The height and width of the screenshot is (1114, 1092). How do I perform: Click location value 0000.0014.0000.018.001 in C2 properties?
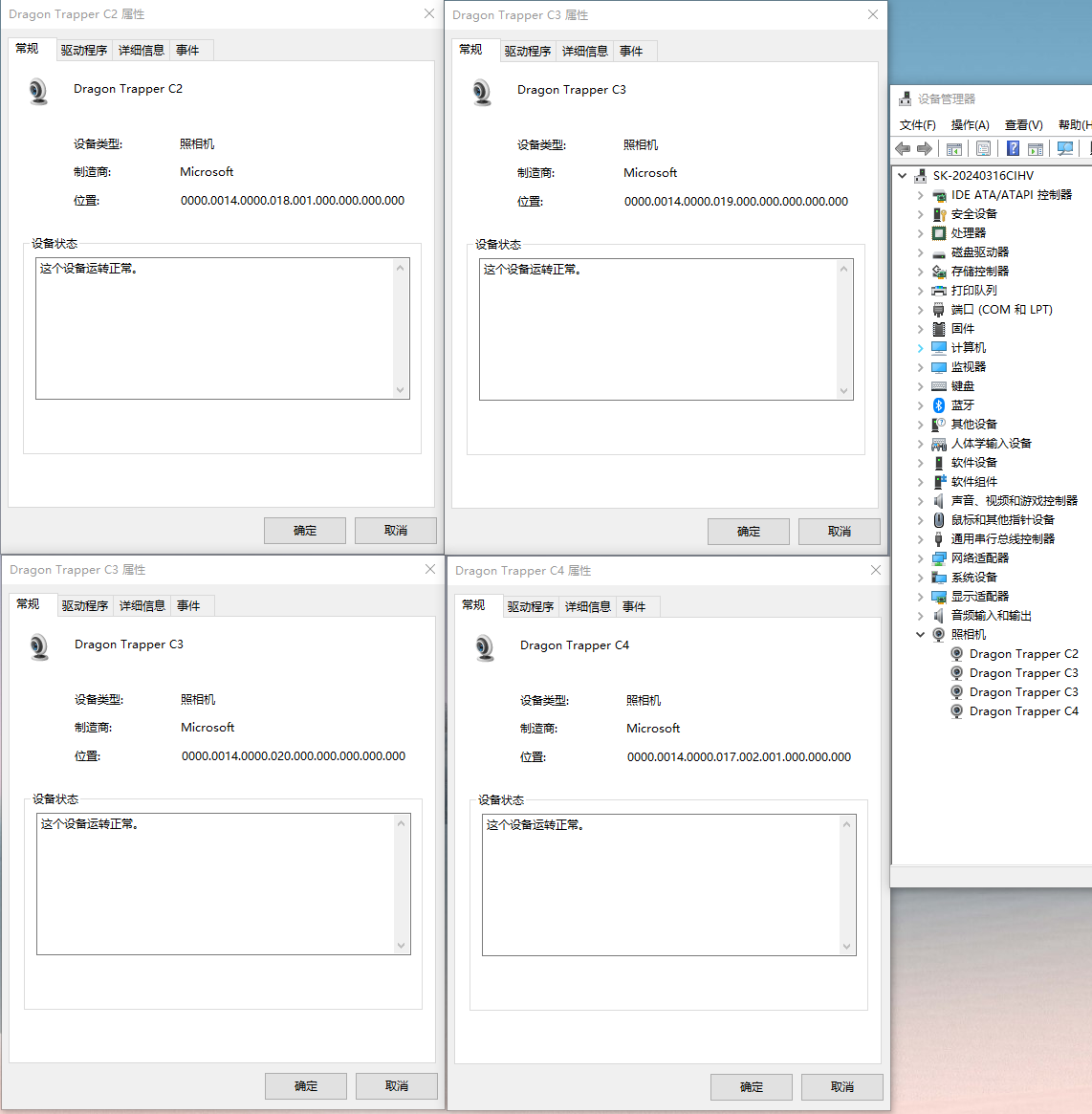292,201
